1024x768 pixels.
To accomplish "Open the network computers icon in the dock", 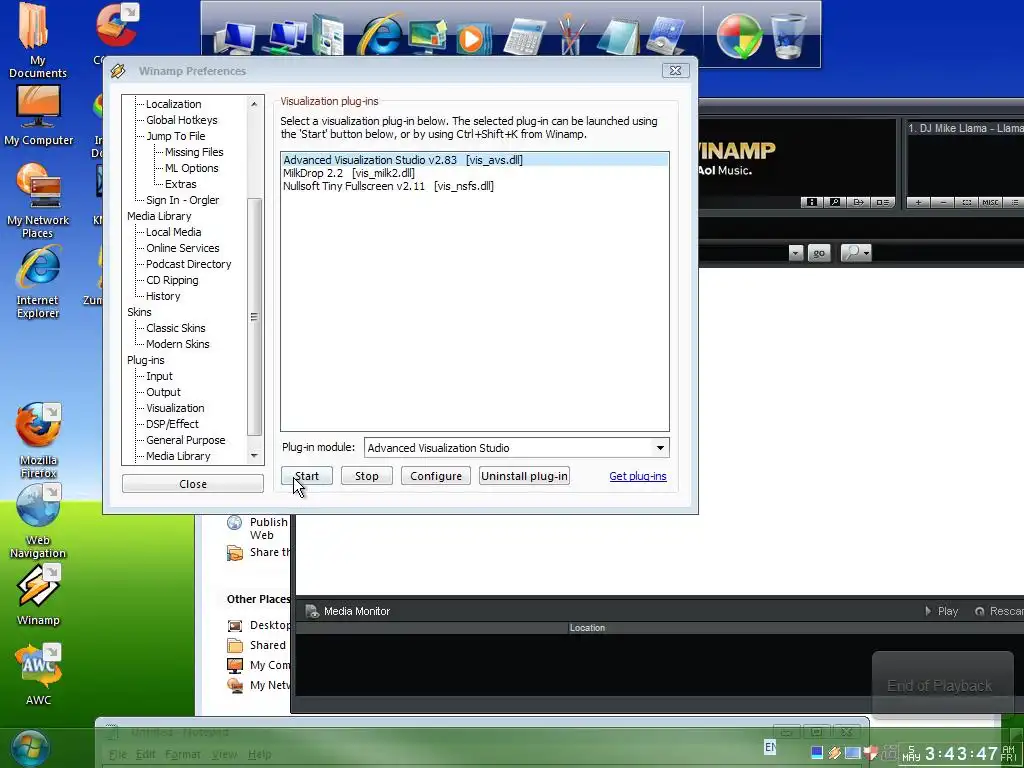I will pyautogui.click(x=285, y=36).
